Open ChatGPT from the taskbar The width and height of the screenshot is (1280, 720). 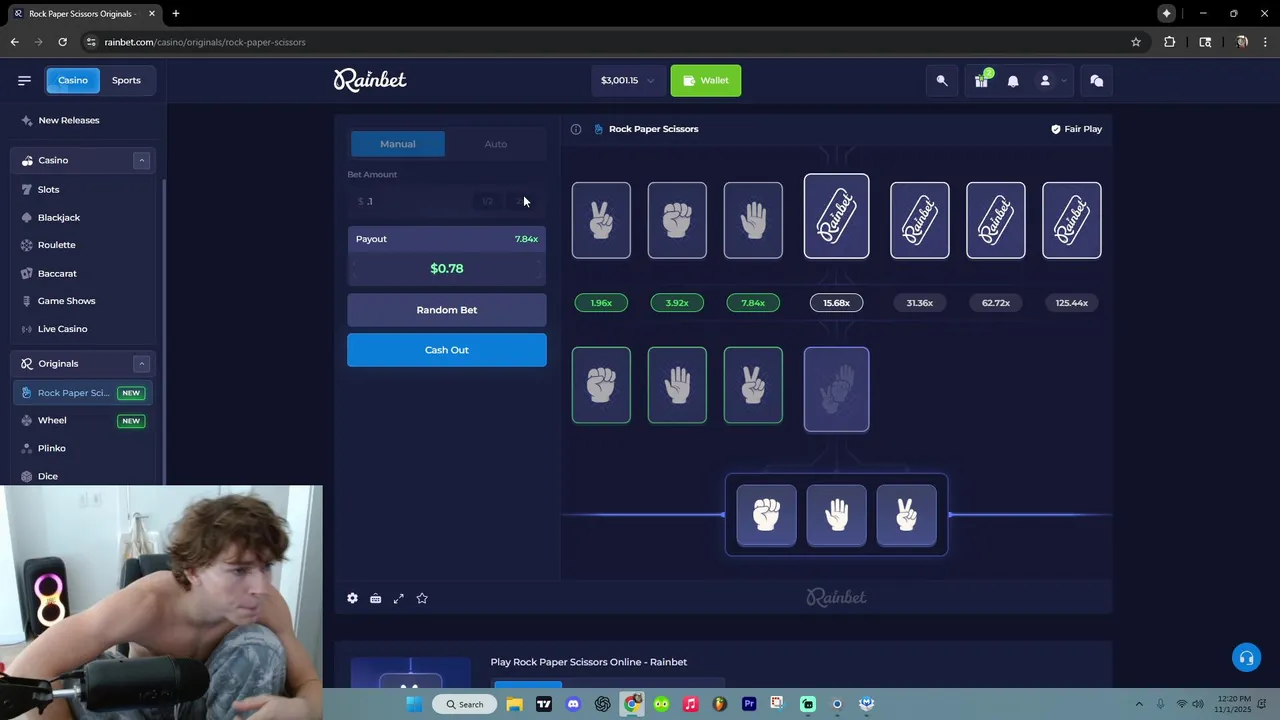(x=602, y=704)
